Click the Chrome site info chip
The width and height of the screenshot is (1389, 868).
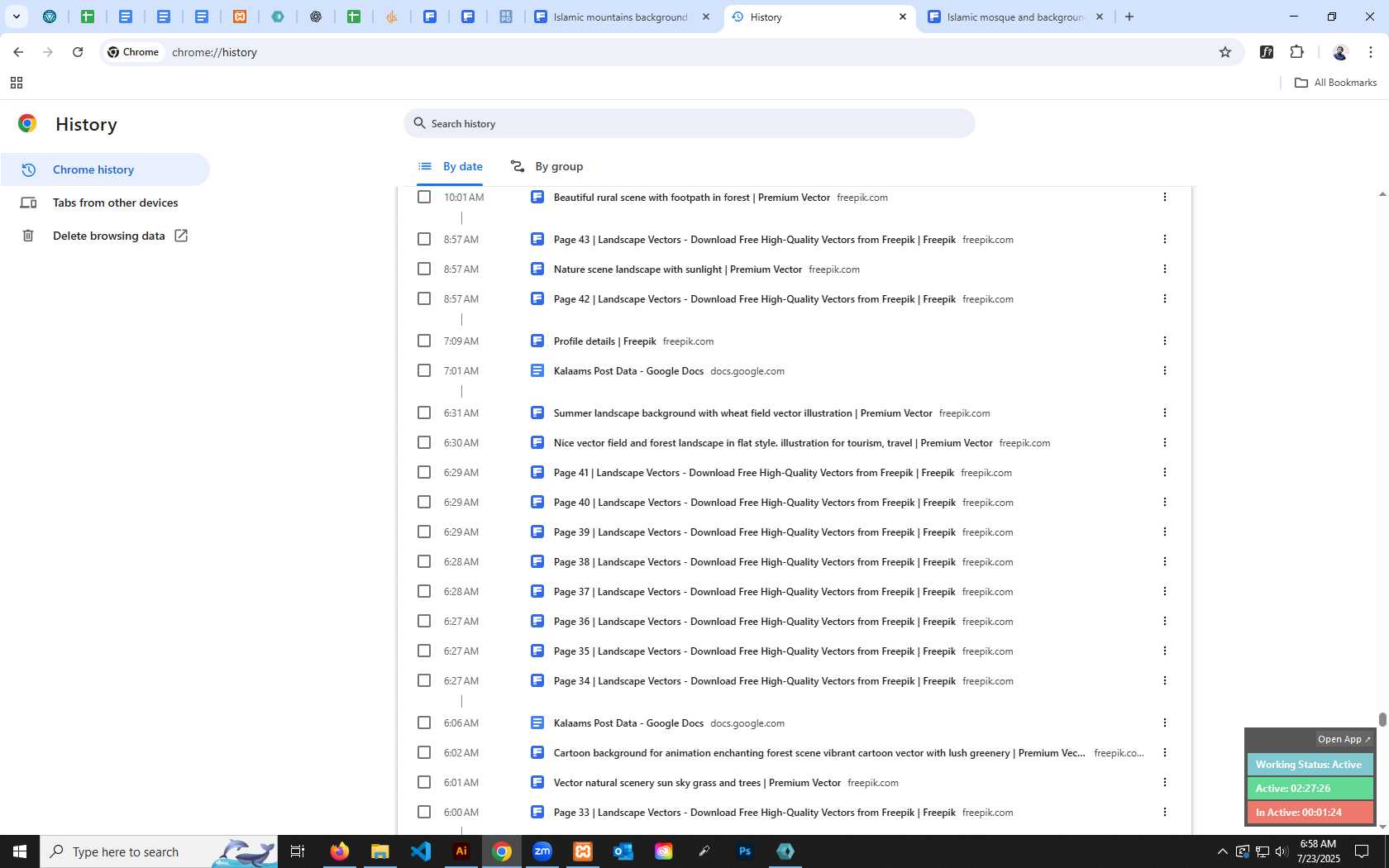pyautogui.click(x=134, y=52)
